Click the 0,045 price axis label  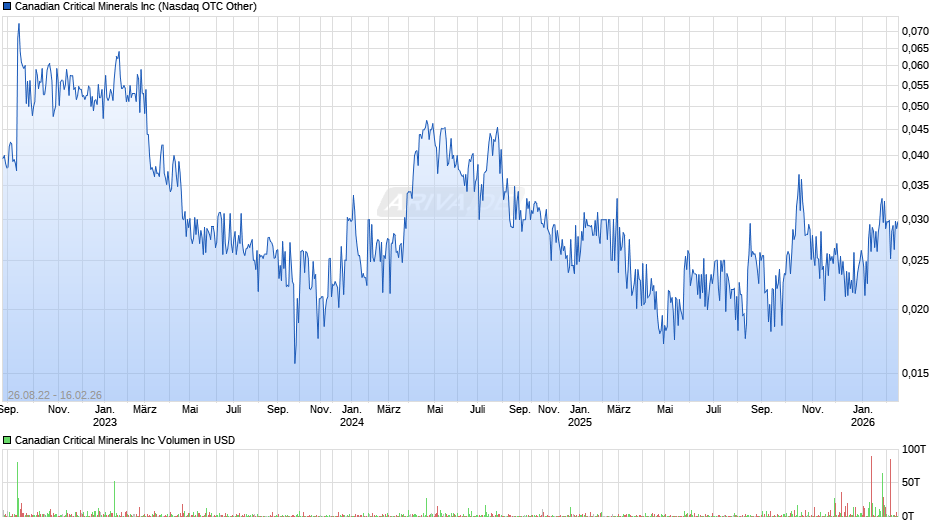pos(915,129)
